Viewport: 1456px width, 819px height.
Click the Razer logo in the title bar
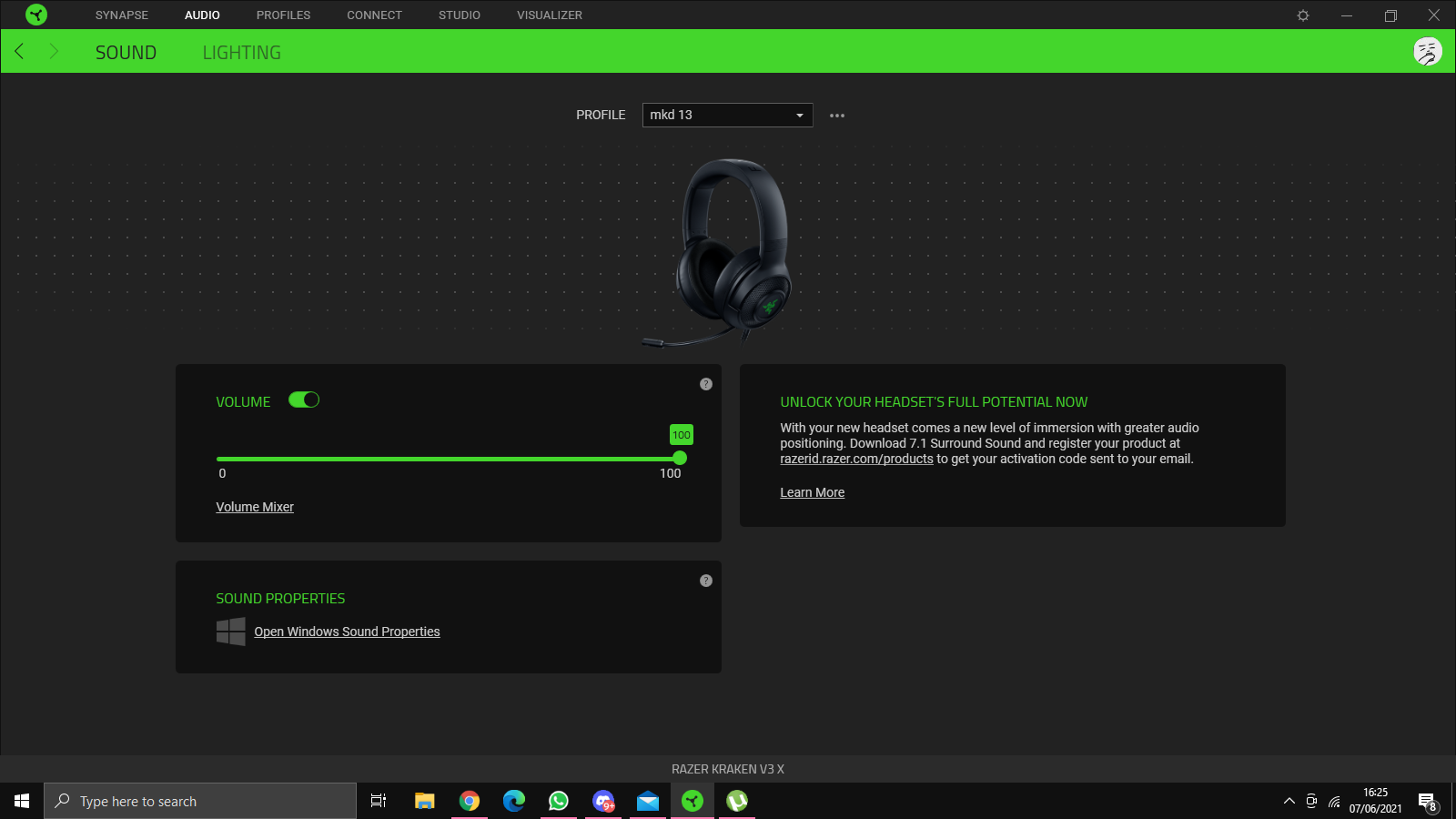tap(36, 15)
